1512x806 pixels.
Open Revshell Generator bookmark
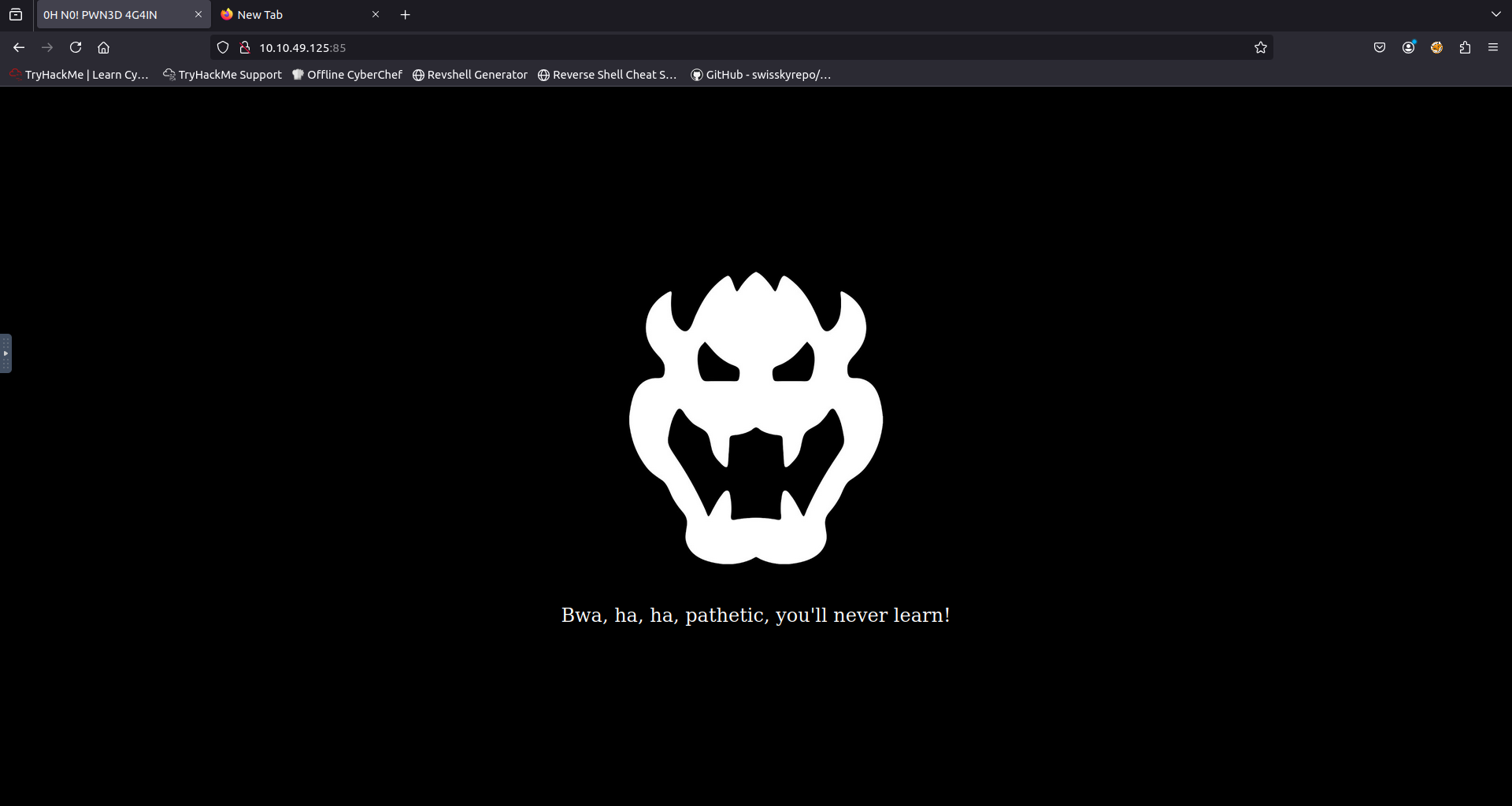coord(470,75)
